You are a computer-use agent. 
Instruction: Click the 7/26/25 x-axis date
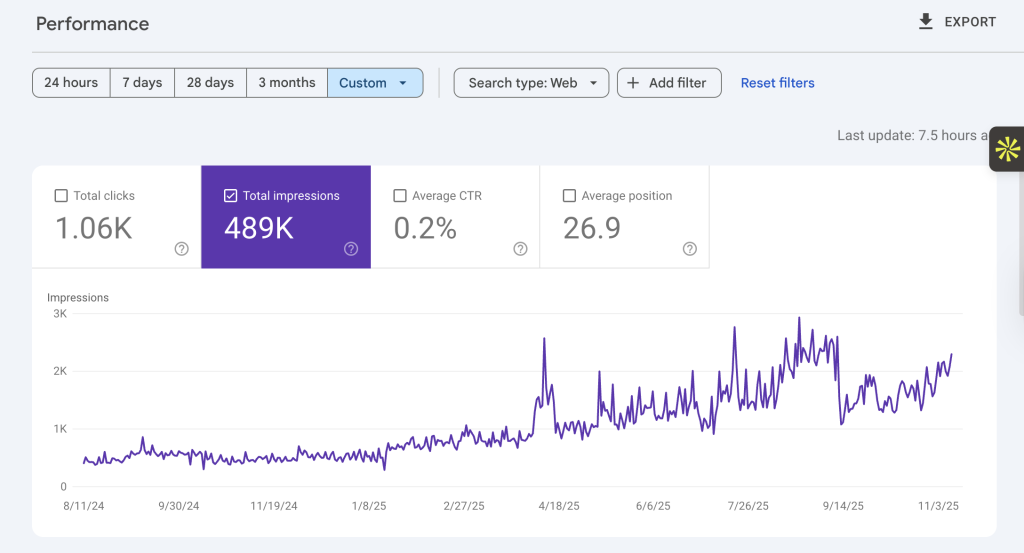[748, 506]
